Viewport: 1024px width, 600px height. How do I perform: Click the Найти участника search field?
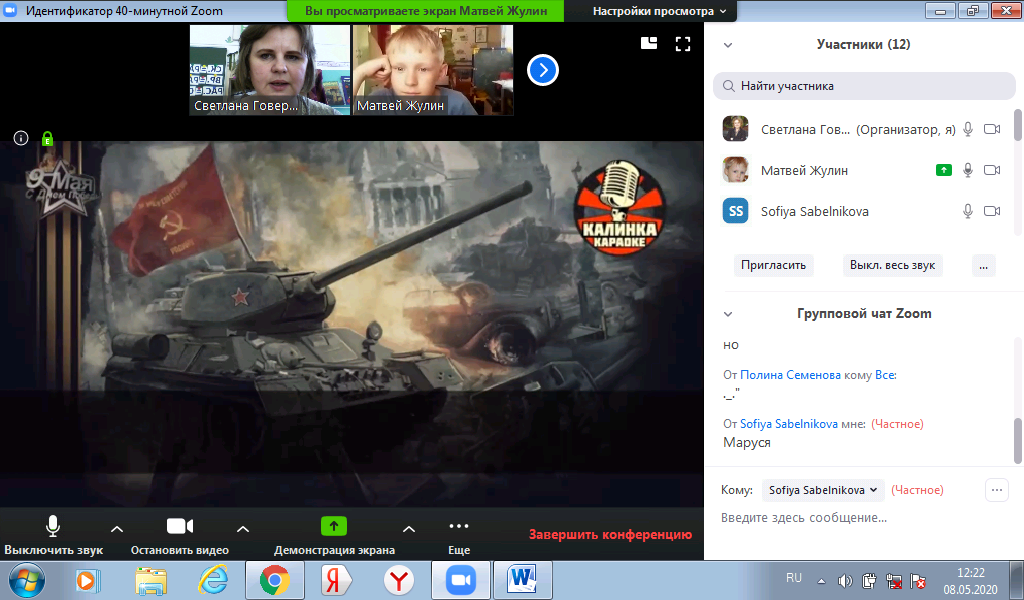pyautogui.click(x=864, y=86)
